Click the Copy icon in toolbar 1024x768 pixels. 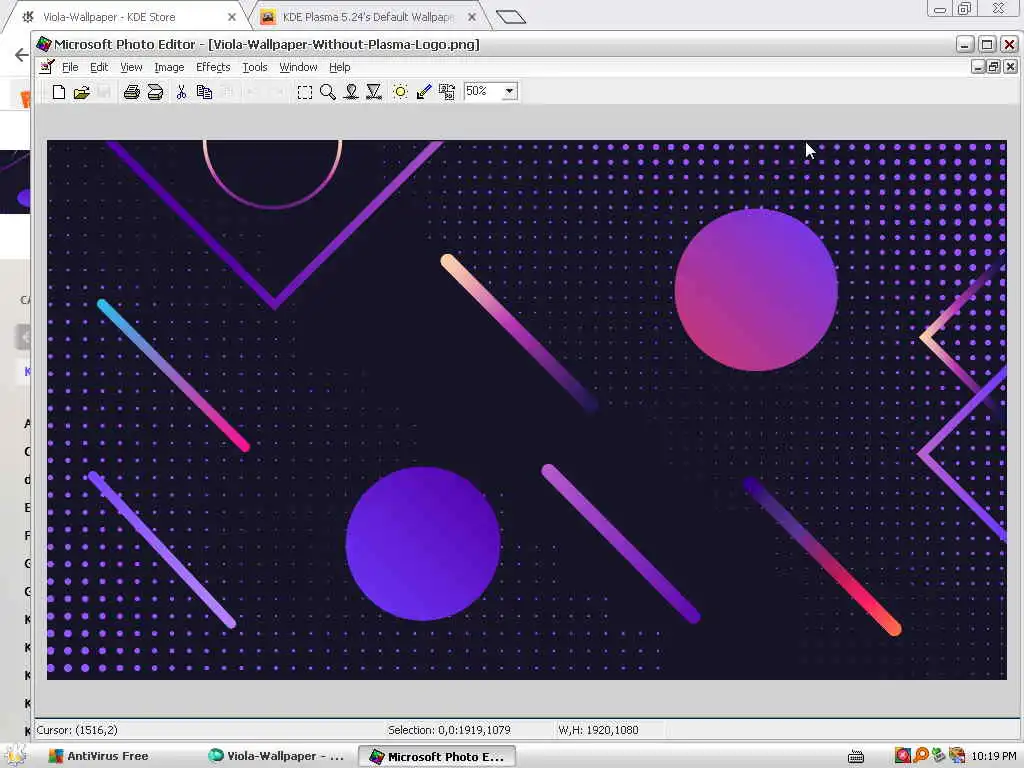pyautogui.click(x=204, y=92)
